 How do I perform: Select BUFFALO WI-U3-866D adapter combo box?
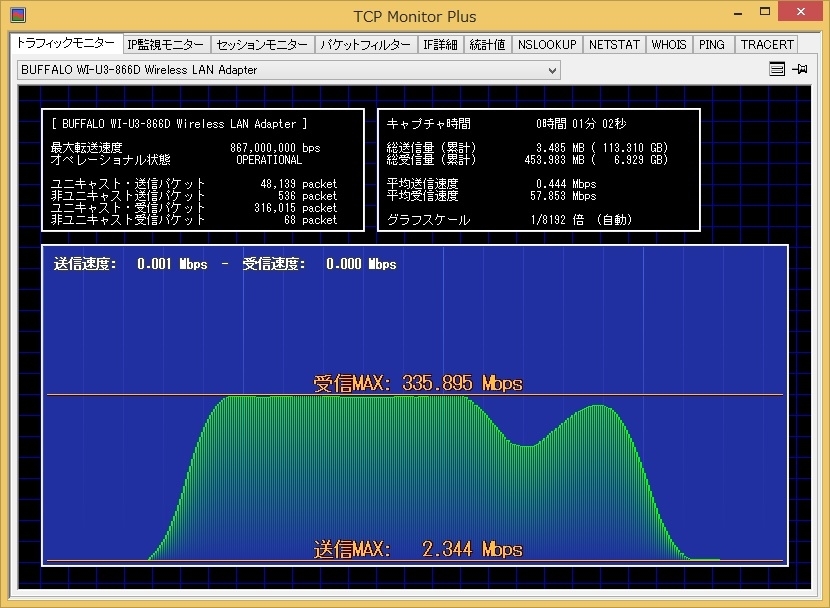click(288, 70)
